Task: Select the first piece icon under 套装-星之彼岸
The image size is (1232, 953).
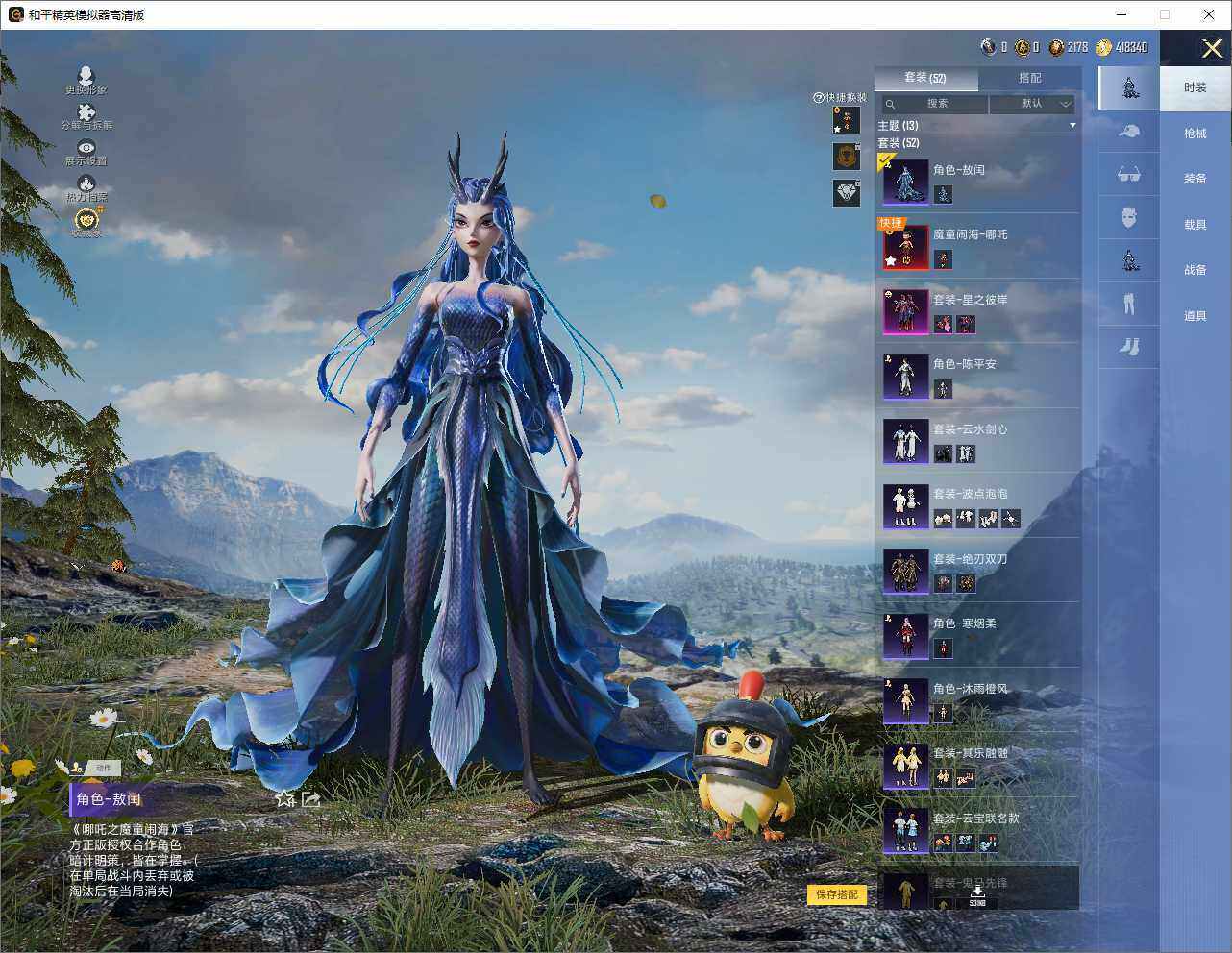Action: click(943, 325)
